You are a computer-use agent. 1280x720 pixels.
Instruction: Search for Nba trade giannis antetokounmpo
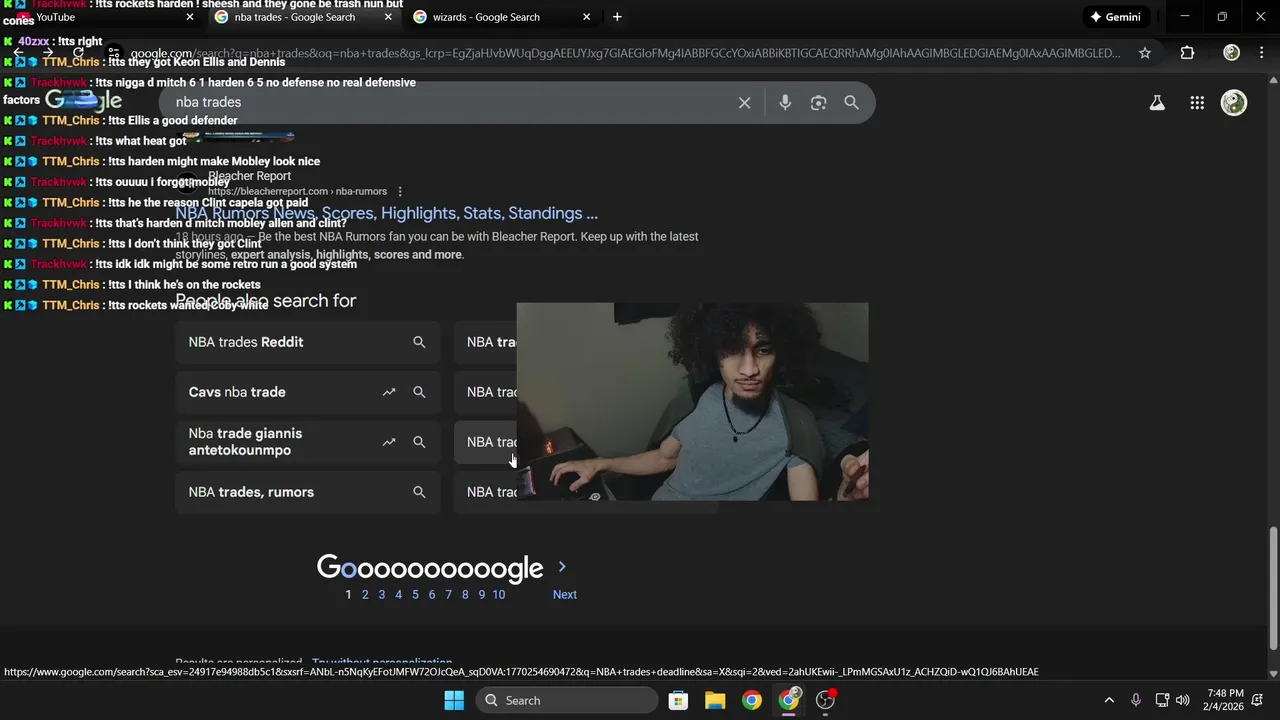coord(308,442)
